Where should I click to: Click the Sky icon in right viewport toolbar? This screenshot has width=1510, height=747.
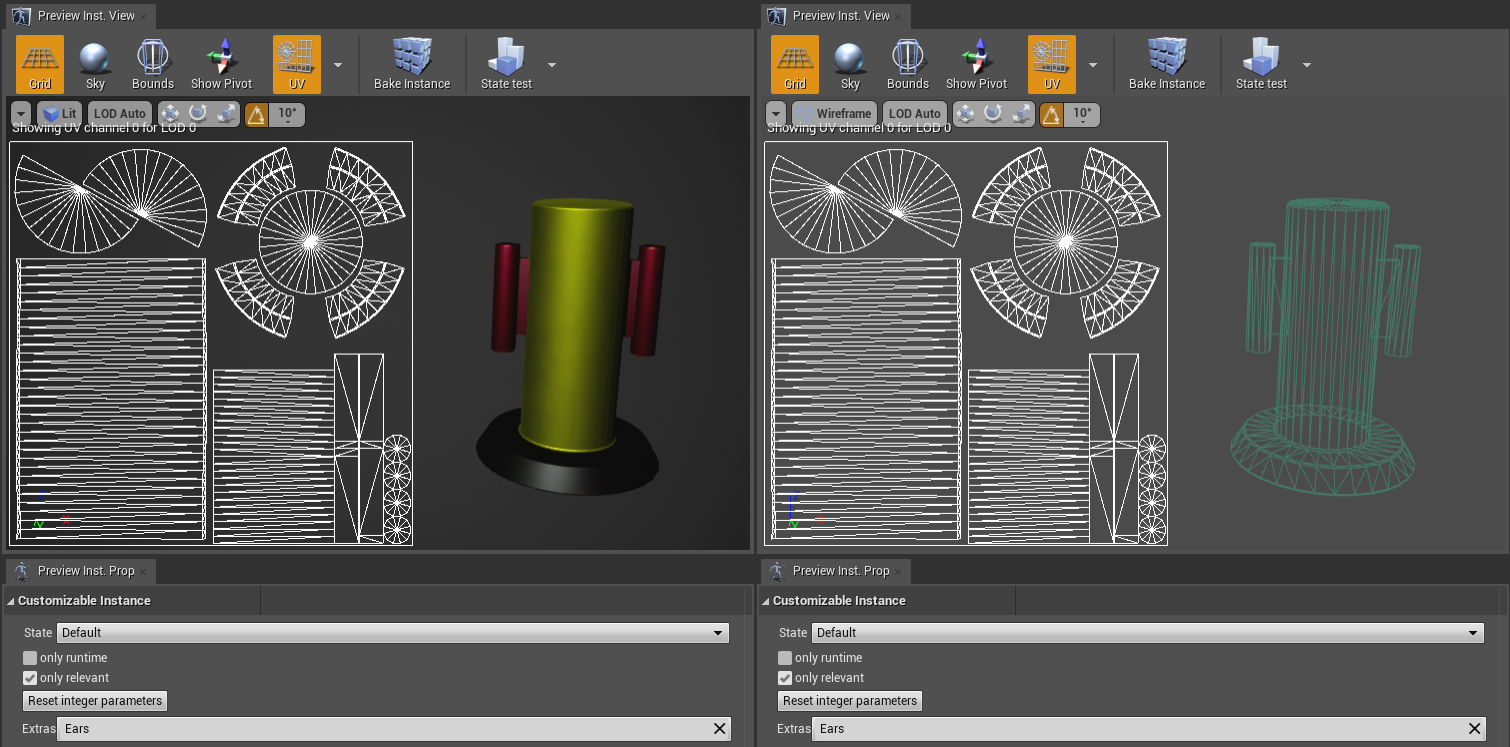[850, 65]
